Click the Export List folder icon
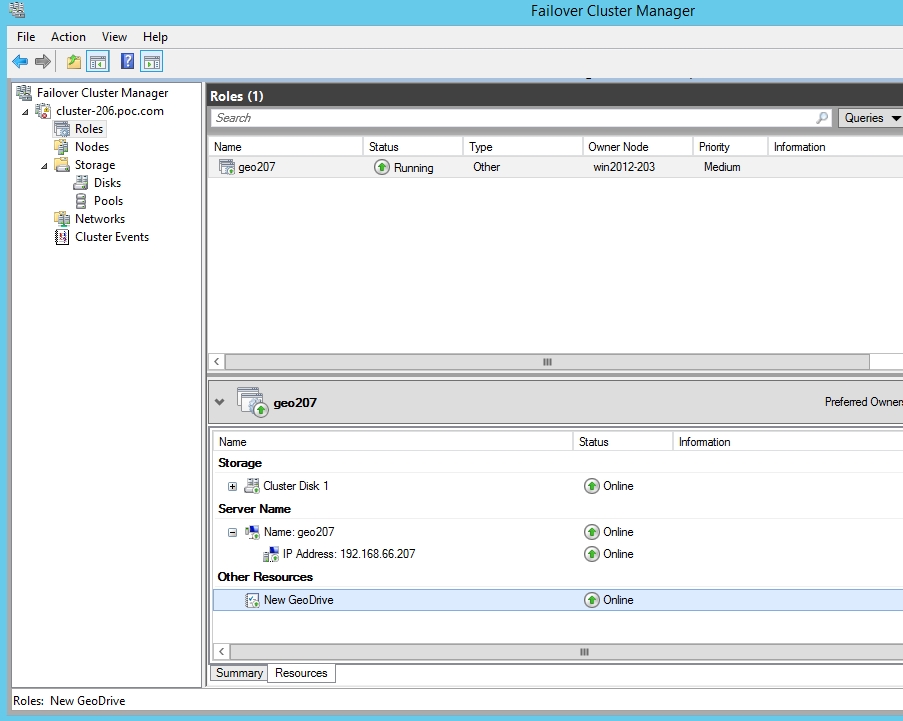903x721 pixels. 73,61
